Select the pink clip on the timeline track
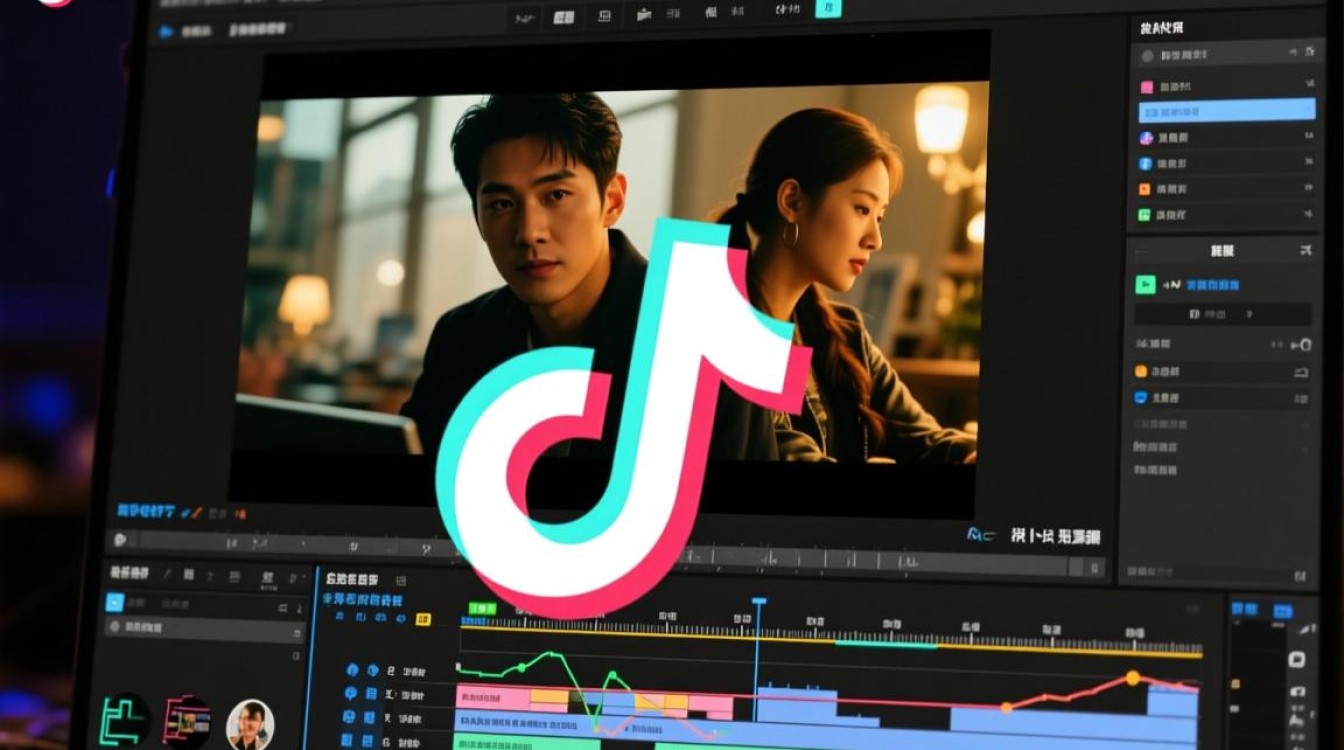 pyautogui.click(x=492, y=696)
